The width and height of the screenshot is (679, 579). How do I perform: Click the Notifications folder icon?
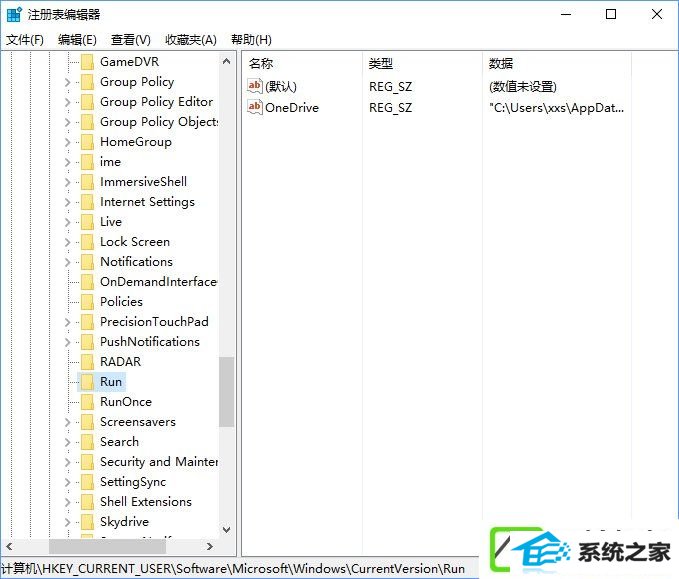click(87, 262)
